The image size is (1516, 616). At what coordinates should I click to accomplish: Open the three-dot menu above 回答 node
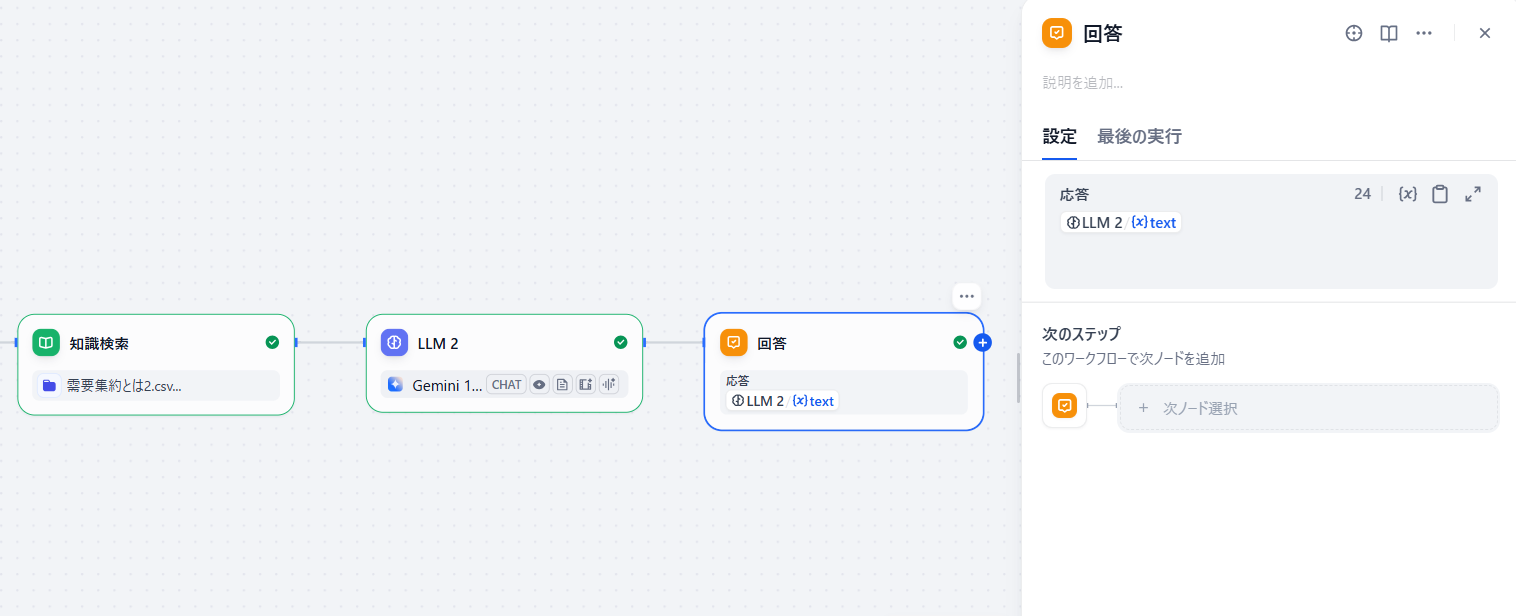point(966,296)
